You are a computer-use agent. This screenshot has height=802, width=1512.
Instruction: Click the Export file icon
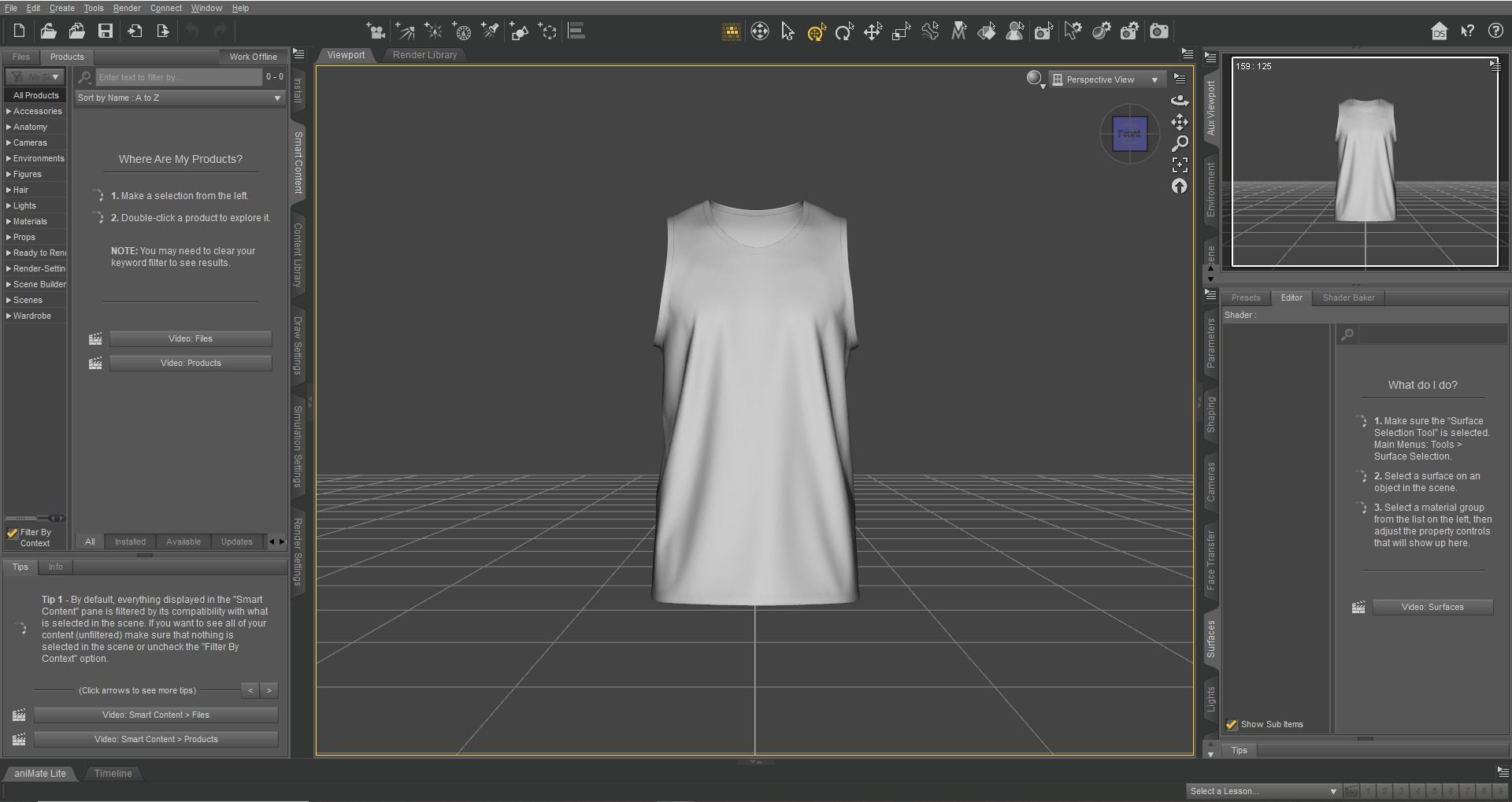(x=163, y=31)
